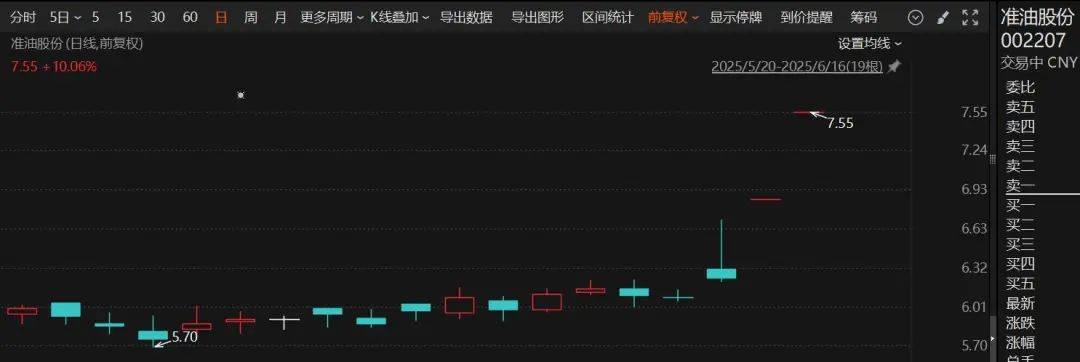Click the 卖四 order book row

pos(1021,127)
